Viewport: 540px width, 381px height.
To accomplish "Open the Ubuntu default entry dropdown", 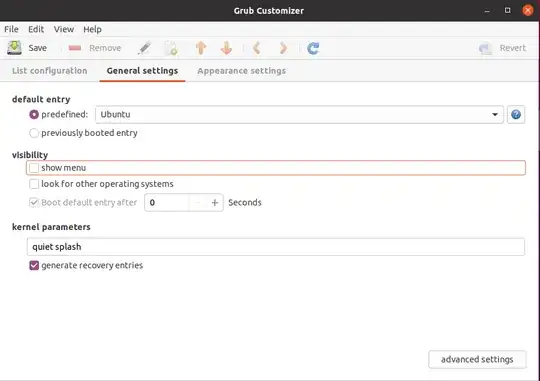I will (299, 114).
